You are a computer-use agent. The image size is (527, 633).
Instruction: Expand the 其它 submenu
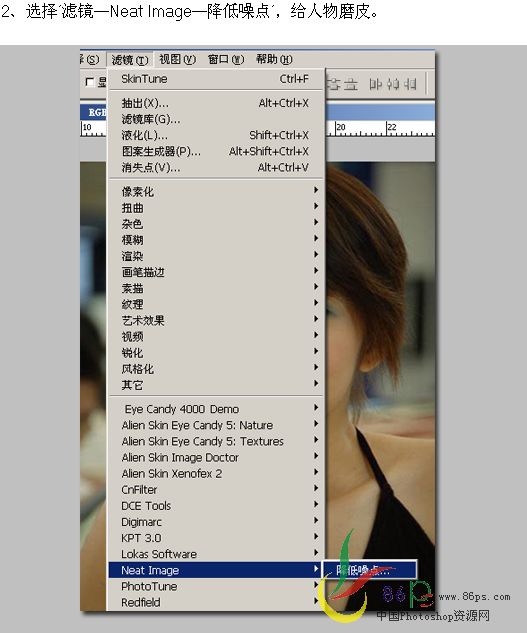215,385
